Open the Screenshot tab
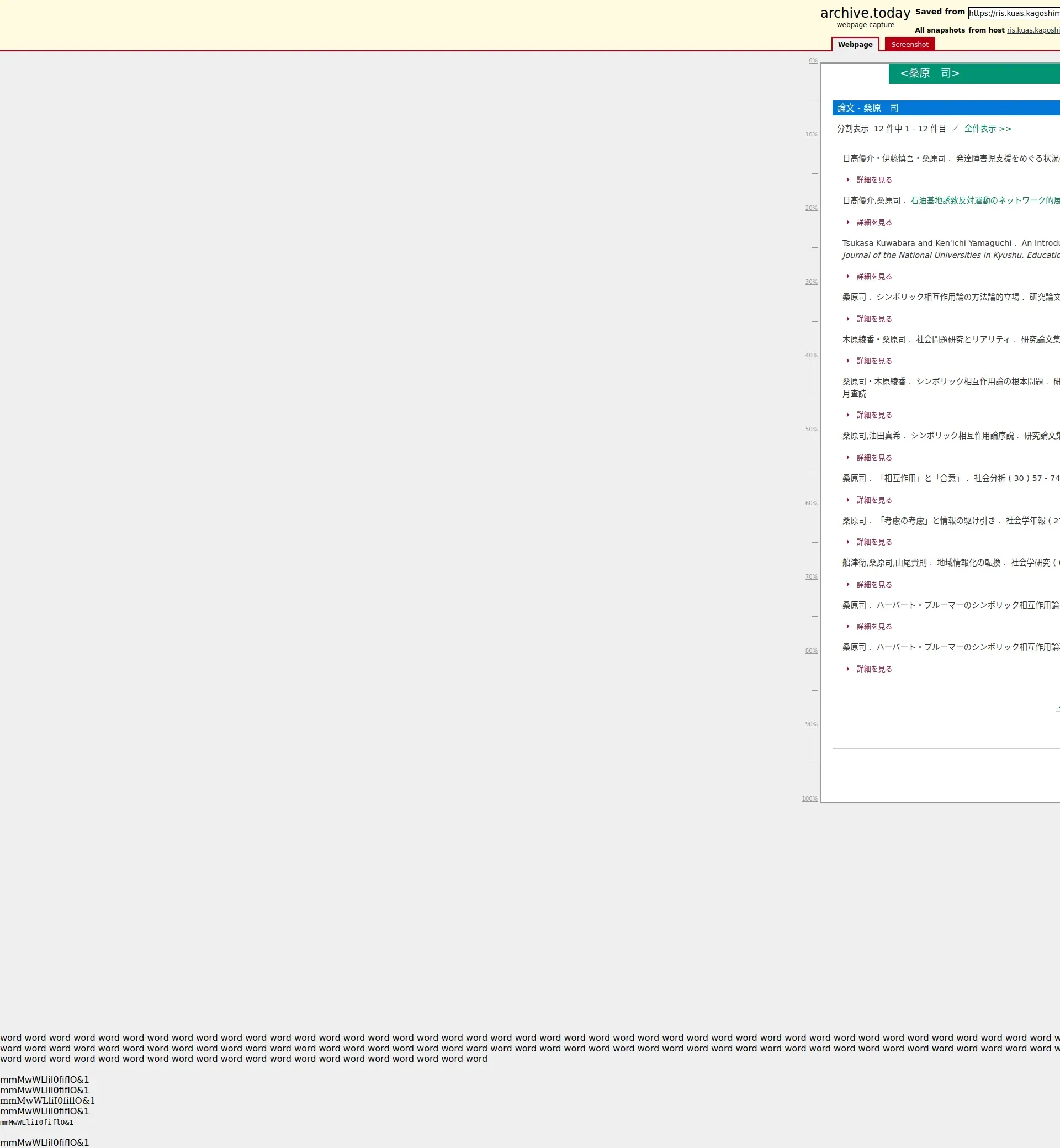Screen dimensions: 1060x1148 click(x=909, y=45)
